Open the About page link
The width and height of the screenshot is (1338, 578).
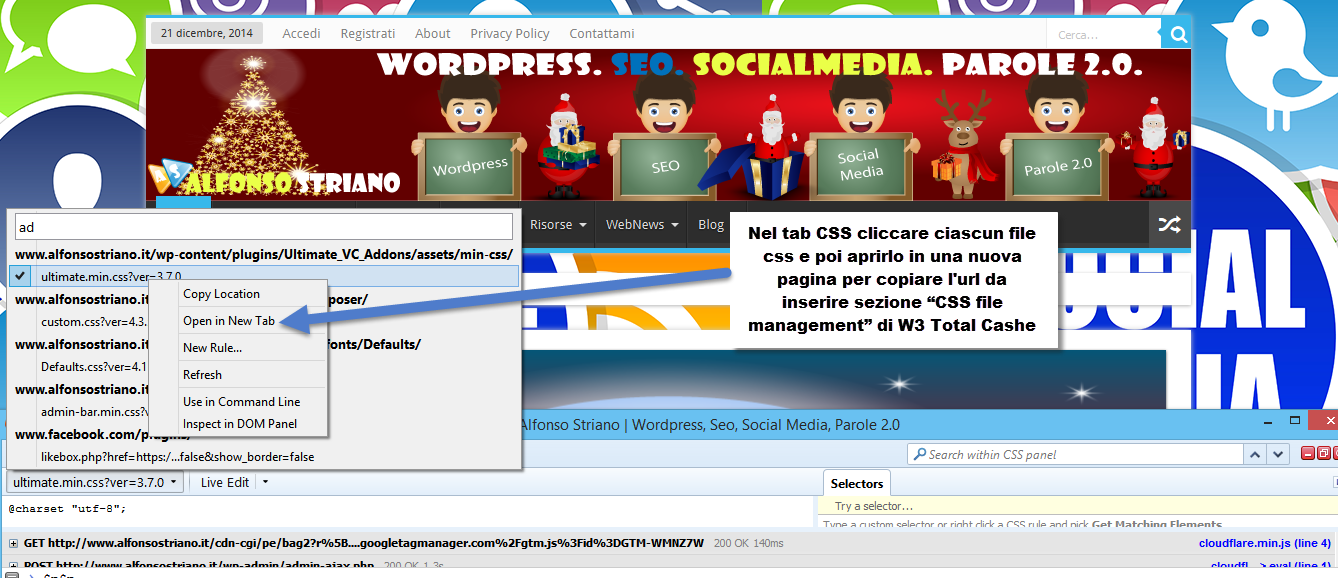tap(433, 33)
